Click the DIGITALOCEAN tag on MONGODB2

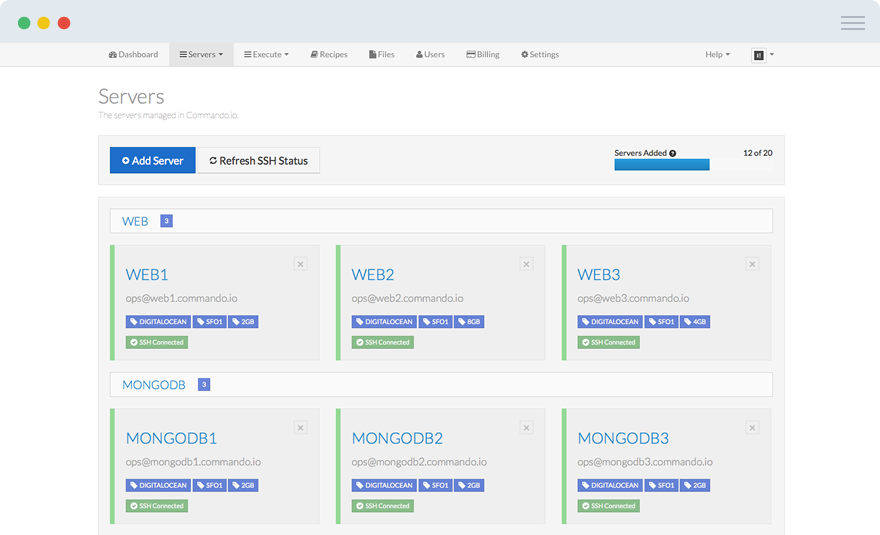(x=384, y=486)
